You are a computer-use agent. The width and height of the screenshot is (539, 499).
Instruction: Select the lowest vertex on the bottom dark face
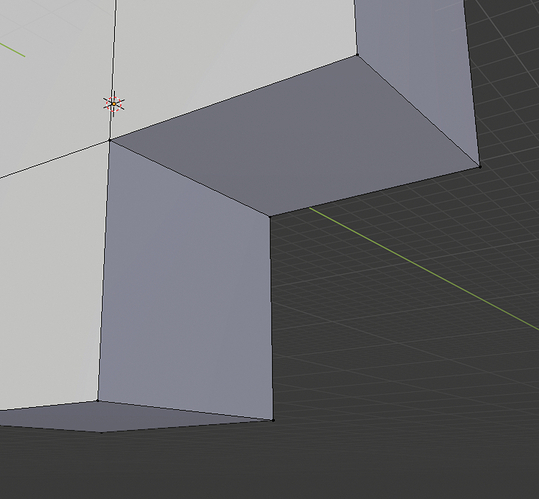click(x=101, y=432)
